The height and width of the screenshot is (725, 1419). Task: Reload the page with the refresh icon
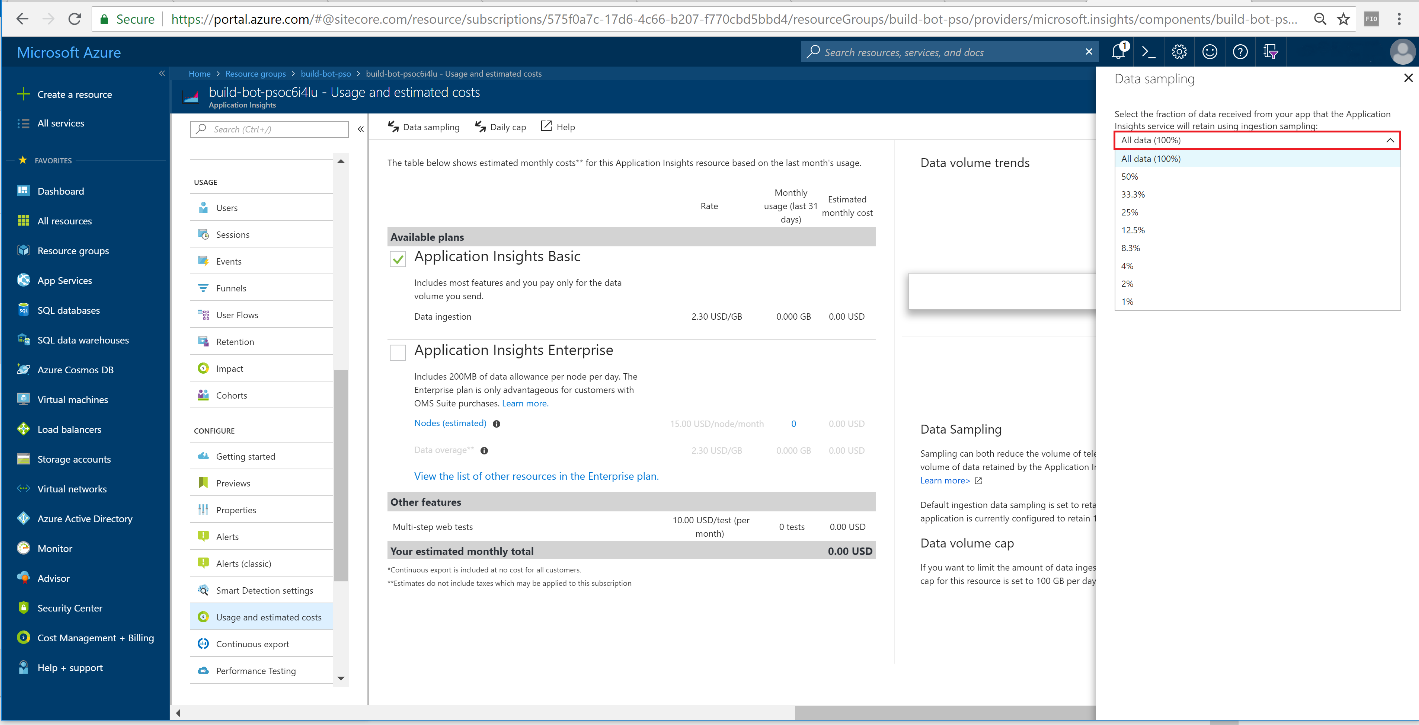pos(75,19)
